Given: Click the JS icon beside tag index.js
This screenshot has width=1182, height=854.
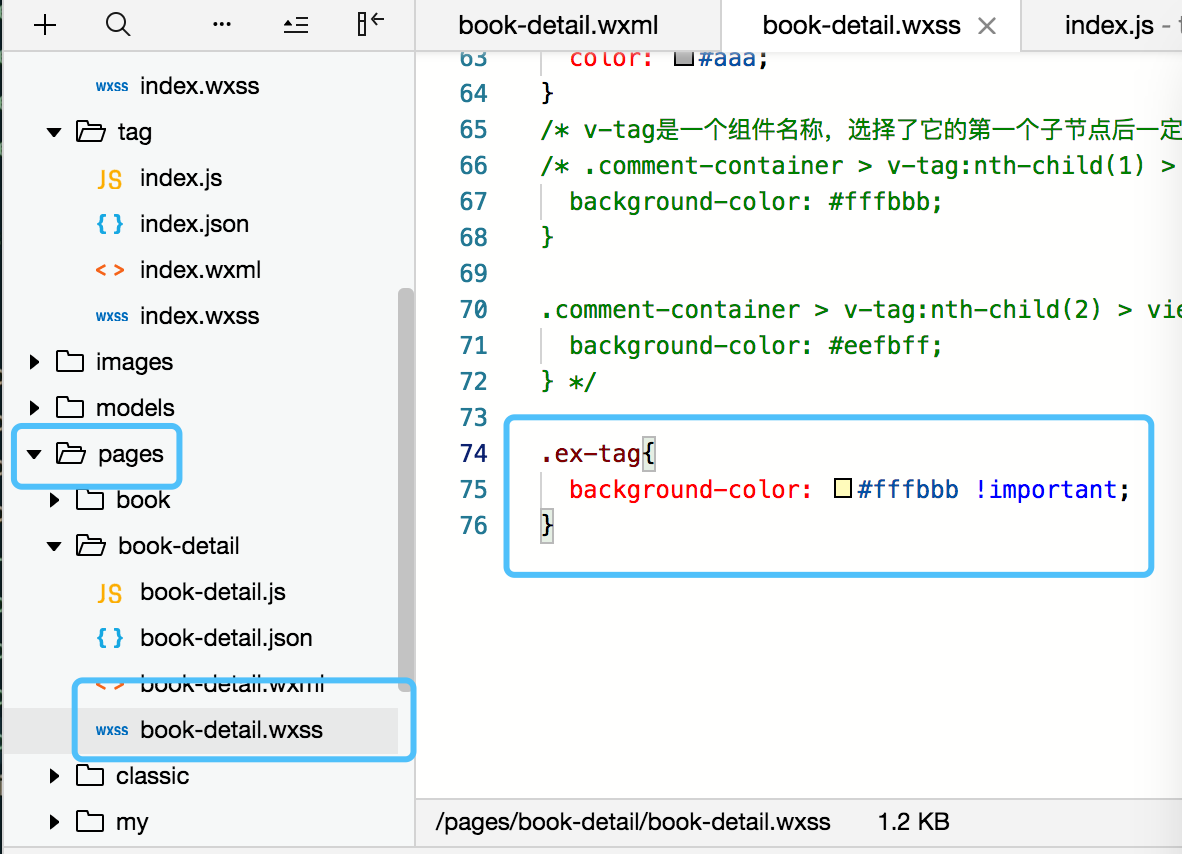Looking at the screenshot, I should click(x=110, y=179).
